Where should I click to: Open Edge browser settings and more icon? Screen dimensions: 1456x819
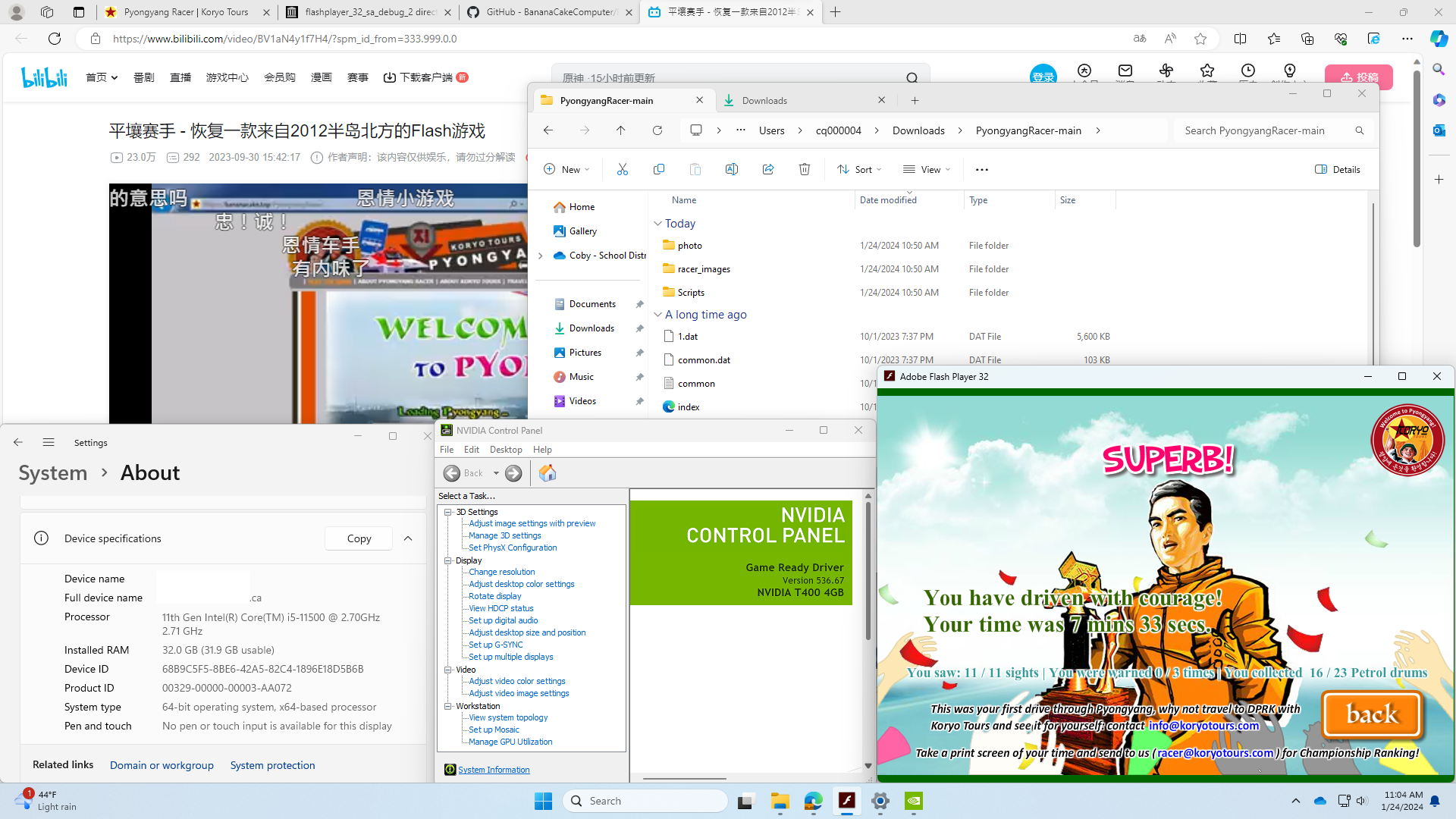pyautogui.click(x=1407, y=39)
